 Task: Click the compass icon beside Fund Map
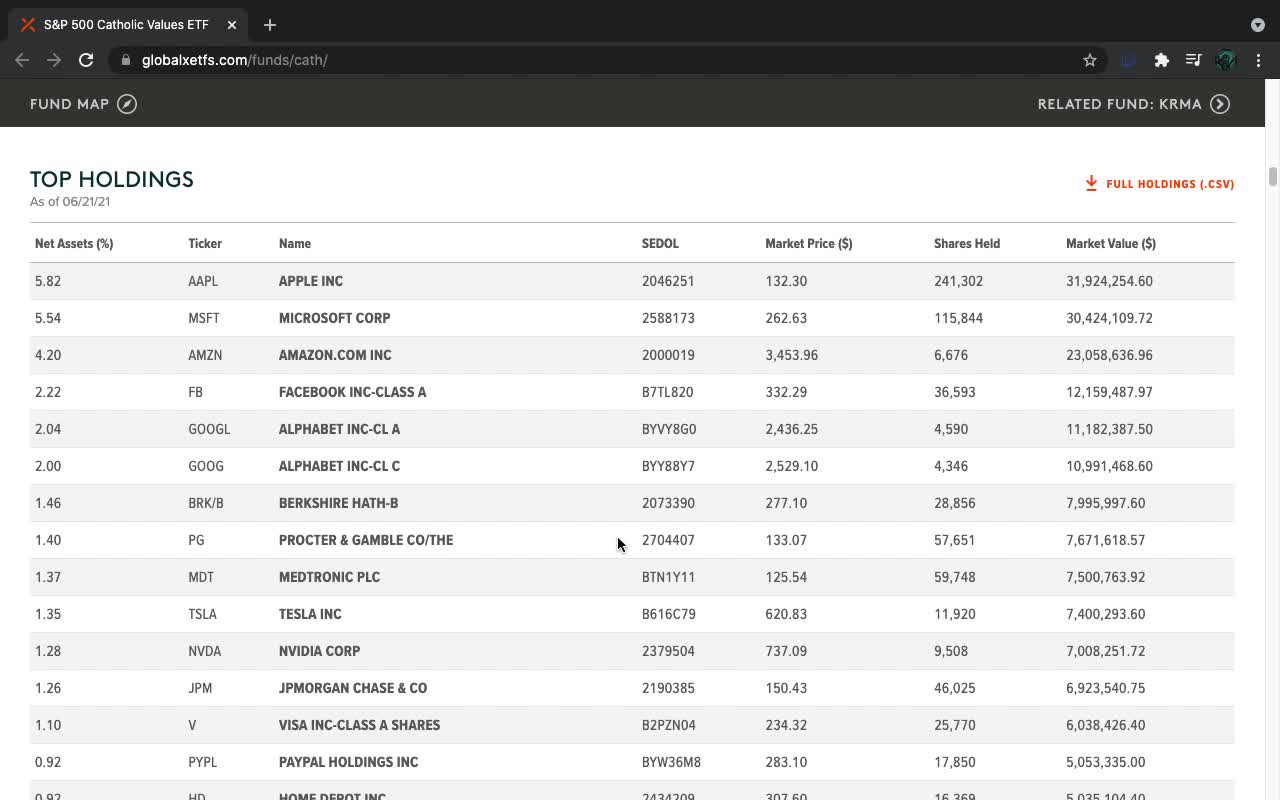[x=127, y=104]
